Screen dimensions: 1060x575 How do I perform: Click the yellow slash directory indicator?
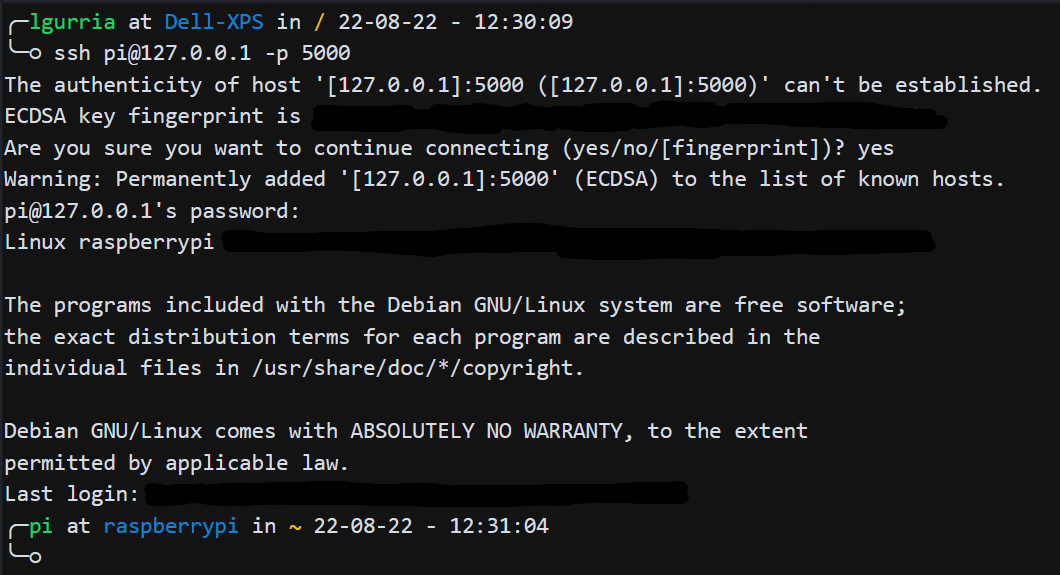click(x=319, y=22)
